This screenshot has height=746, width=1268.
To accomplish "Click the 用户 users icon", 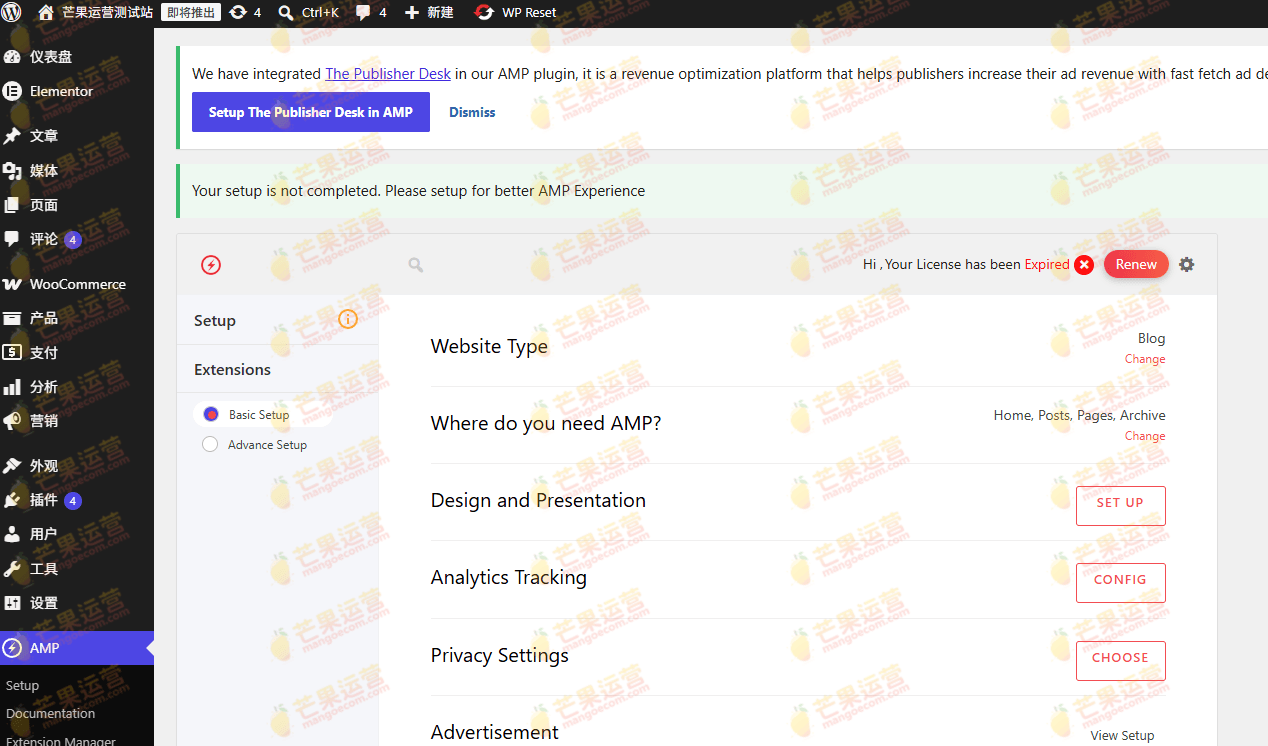I will [12, 534].
